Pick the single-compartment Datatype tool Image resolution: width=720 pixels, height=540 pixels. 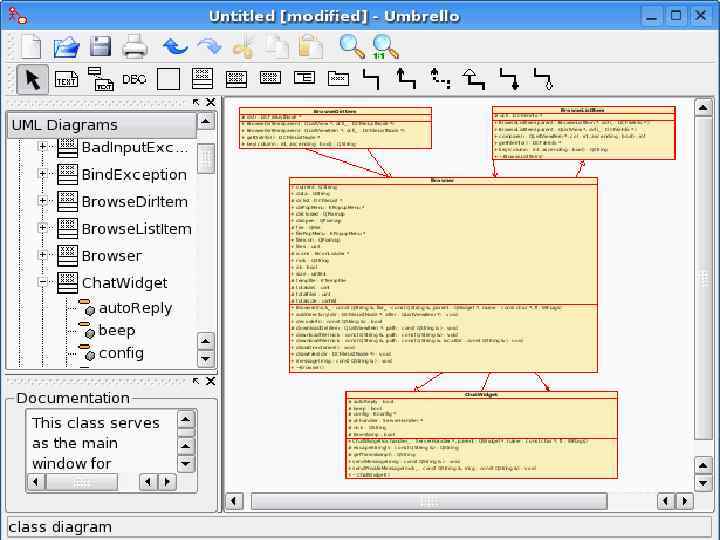pos(270,77)
